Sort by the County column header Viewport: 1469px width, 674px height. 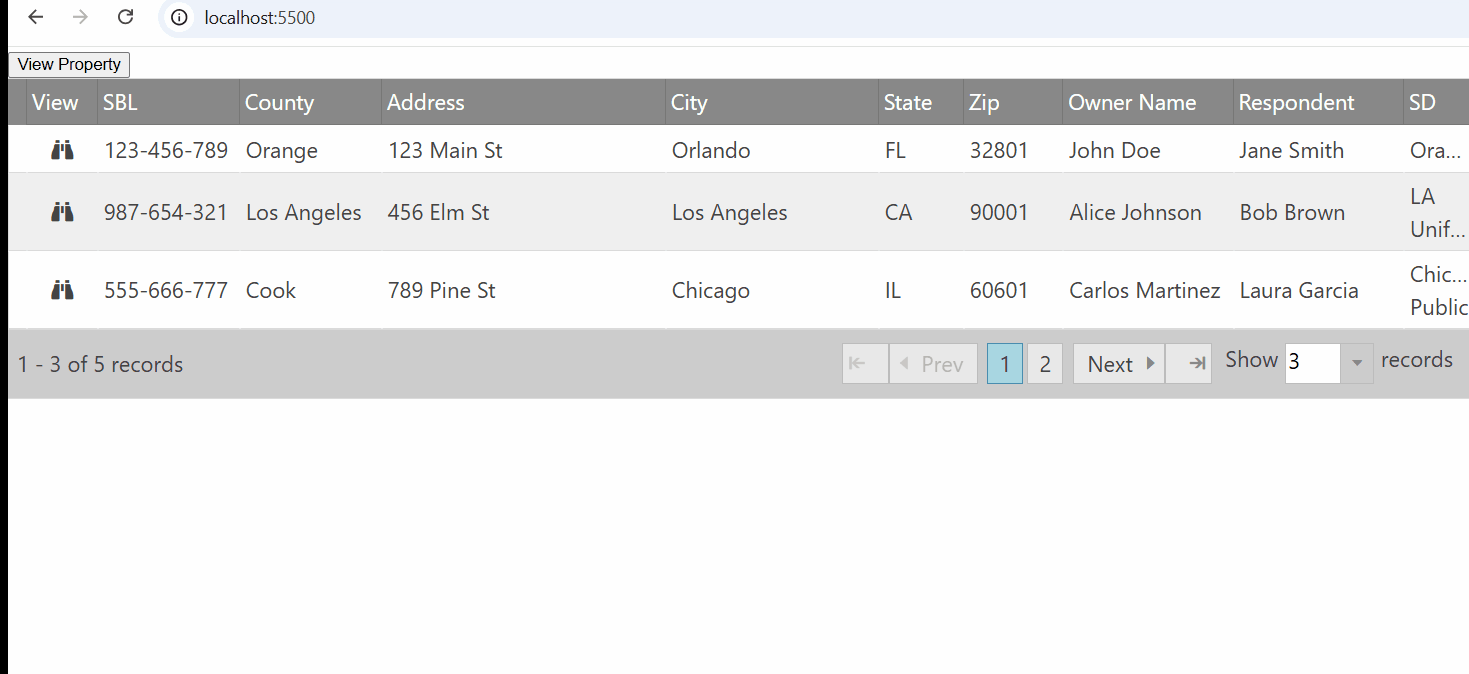click(279, 102)
